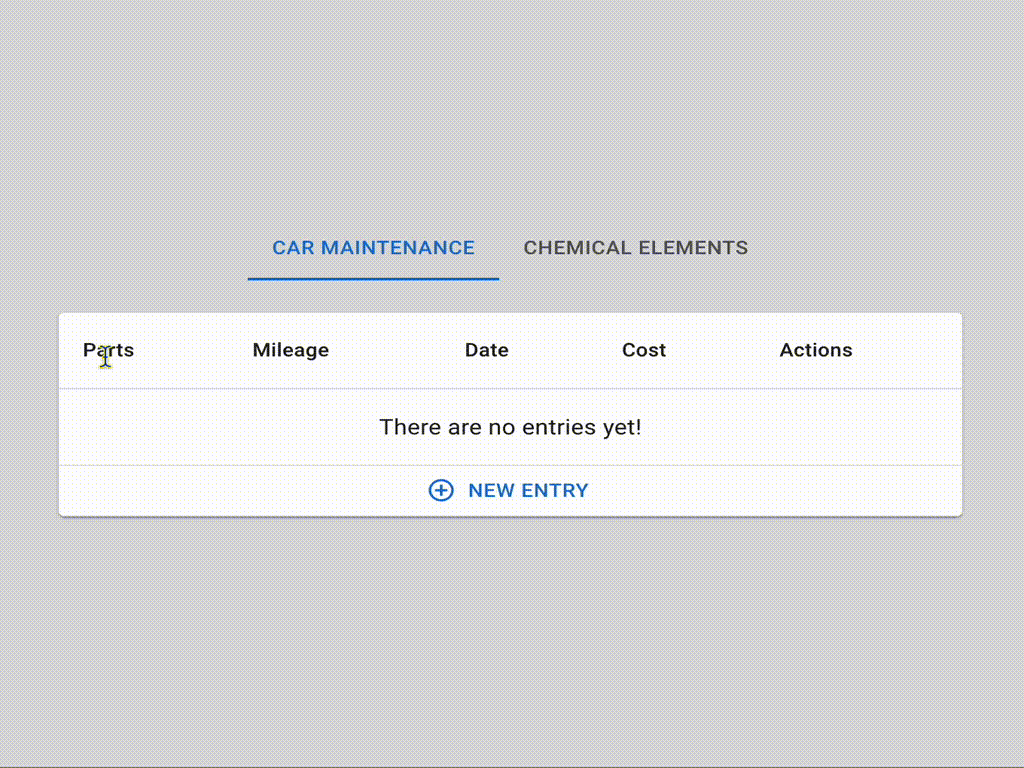Image resolution: width=1024 pixels, height=768 pixels.
Task: Click the word 'CAR' in the first tab
Action: 293,248
